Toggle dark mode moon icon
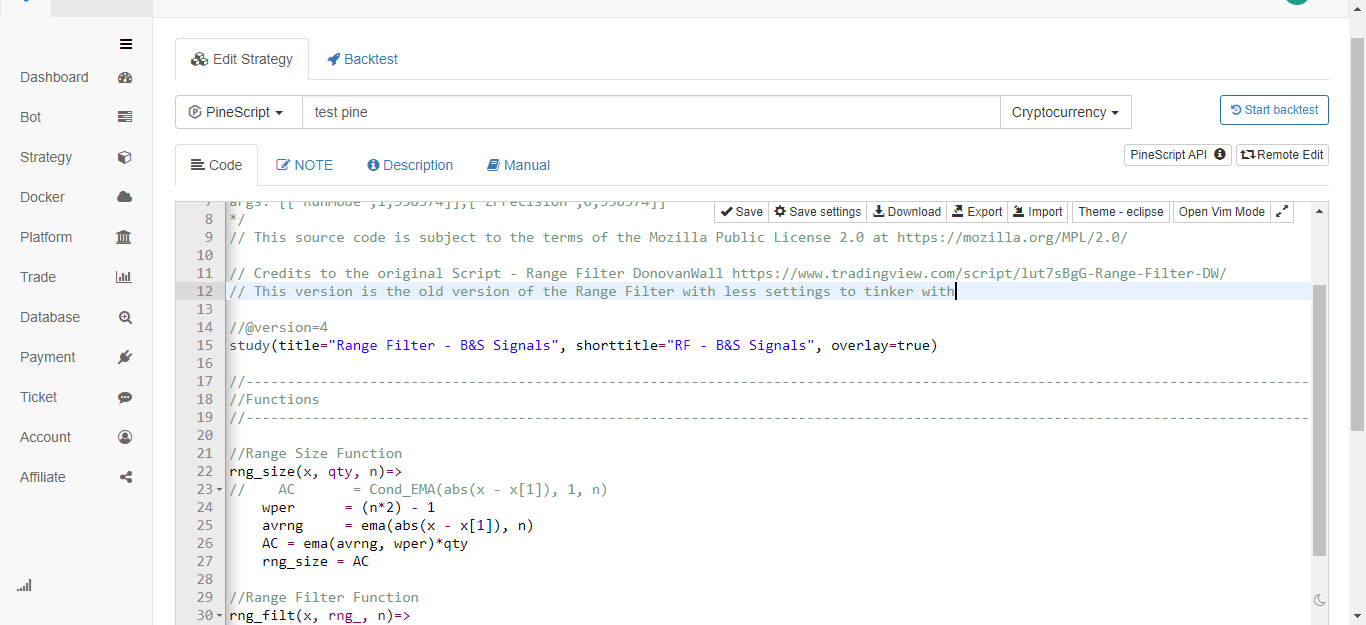This screenshot has width=1366, height=625. [x=1319, y=600]
